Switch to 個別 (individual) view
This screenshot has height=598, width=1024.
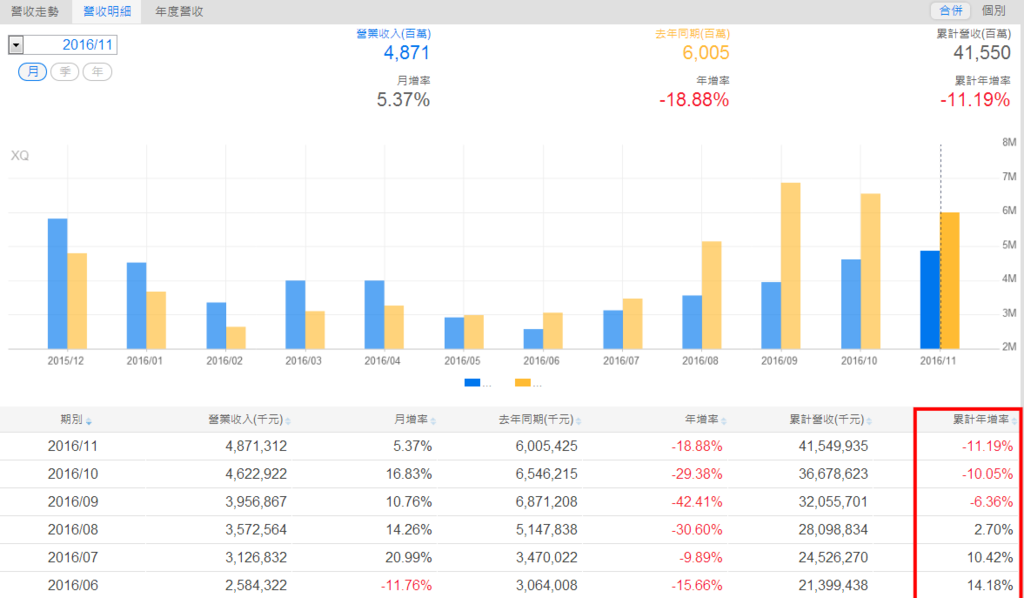[993, 11]
